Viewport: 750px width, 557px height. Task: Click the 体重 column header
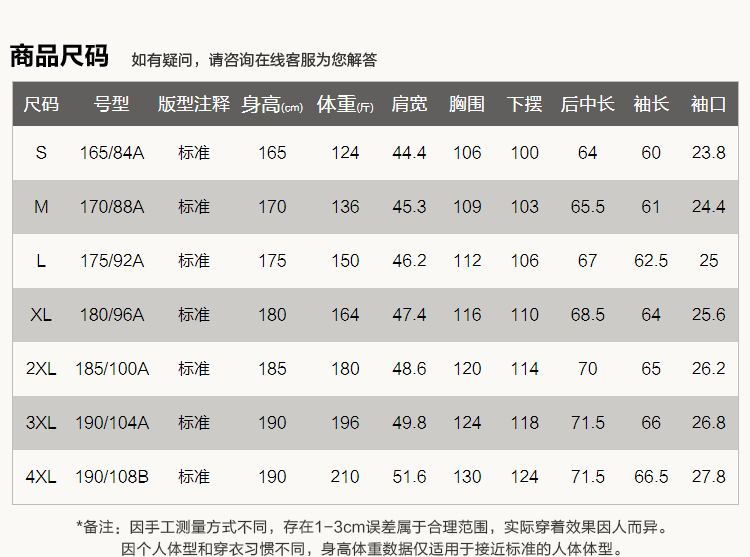pyautogui.click(x=345, y=105)
